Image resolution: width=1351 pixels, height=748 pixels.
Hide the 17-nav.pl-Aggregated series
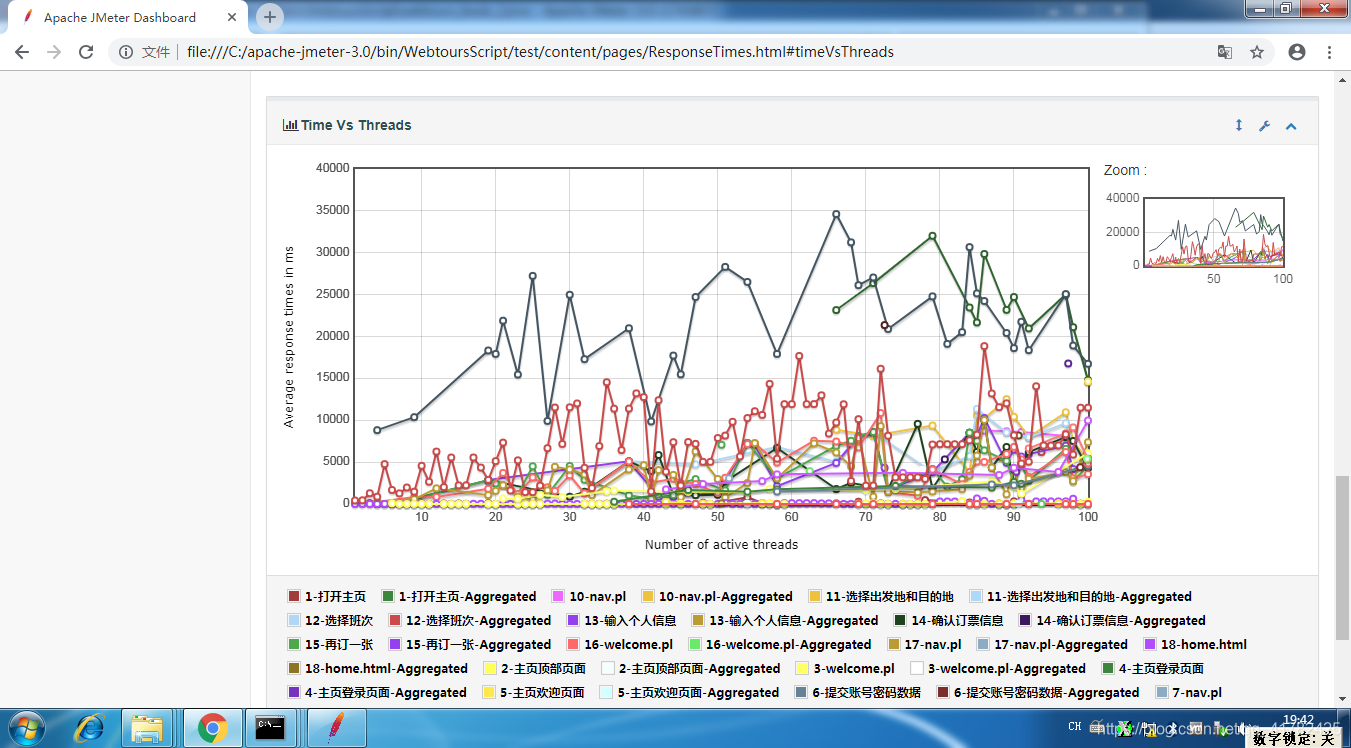tap(1052, 645)
